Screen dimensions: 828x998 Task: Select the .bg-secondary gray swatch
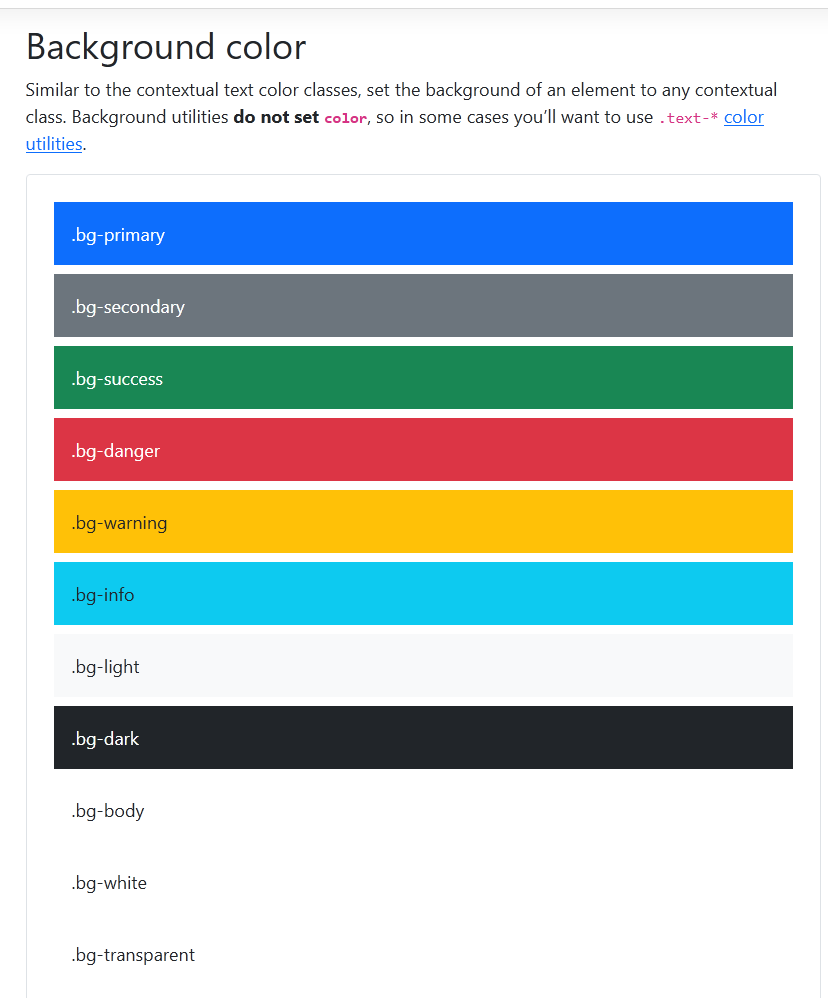(423, 306)
